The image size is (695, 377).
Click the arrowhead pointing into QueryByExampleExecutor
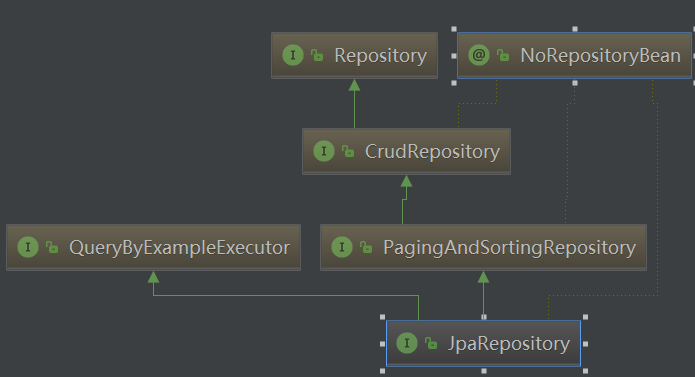(153, 277)
